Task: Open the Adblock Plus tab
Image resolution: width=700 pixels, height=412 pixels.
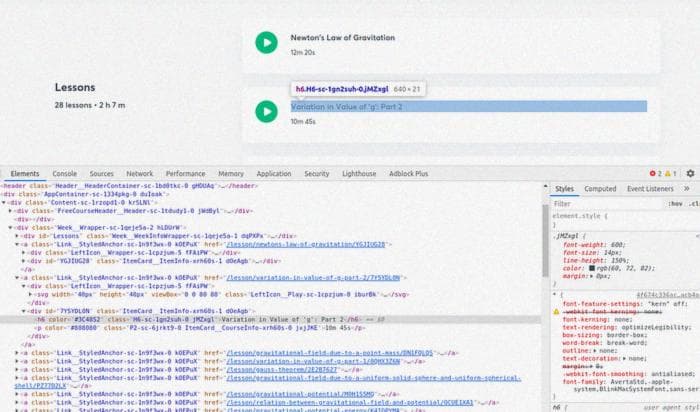Action: pyautogui.click(x=408, y=174)
